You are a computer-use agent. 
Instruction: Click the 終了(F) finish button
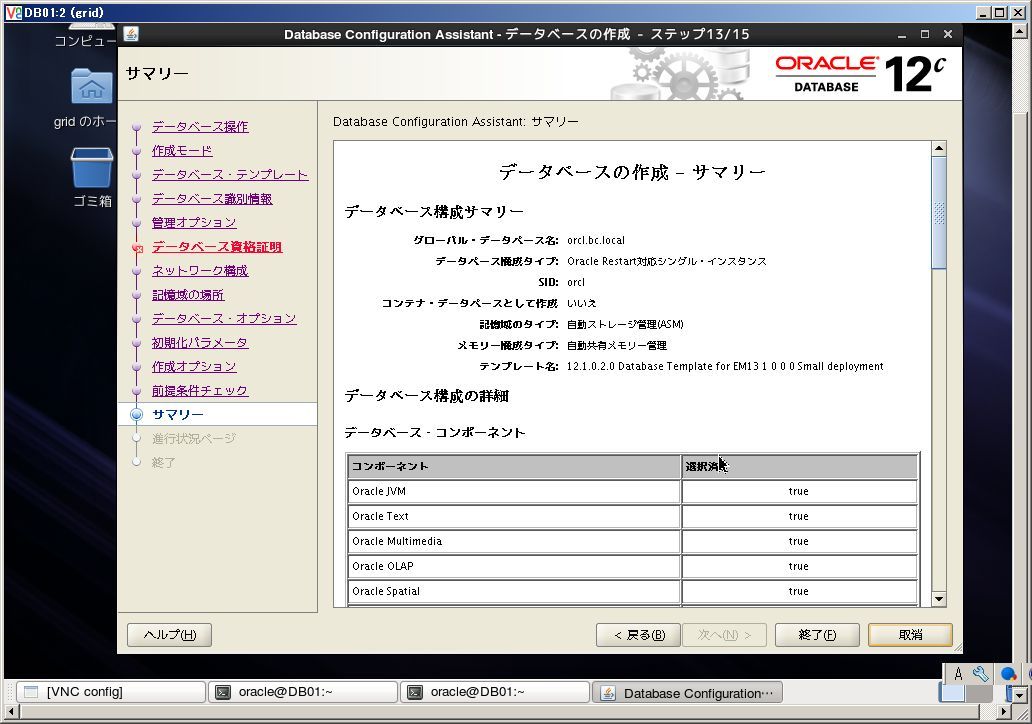(817, 635)
